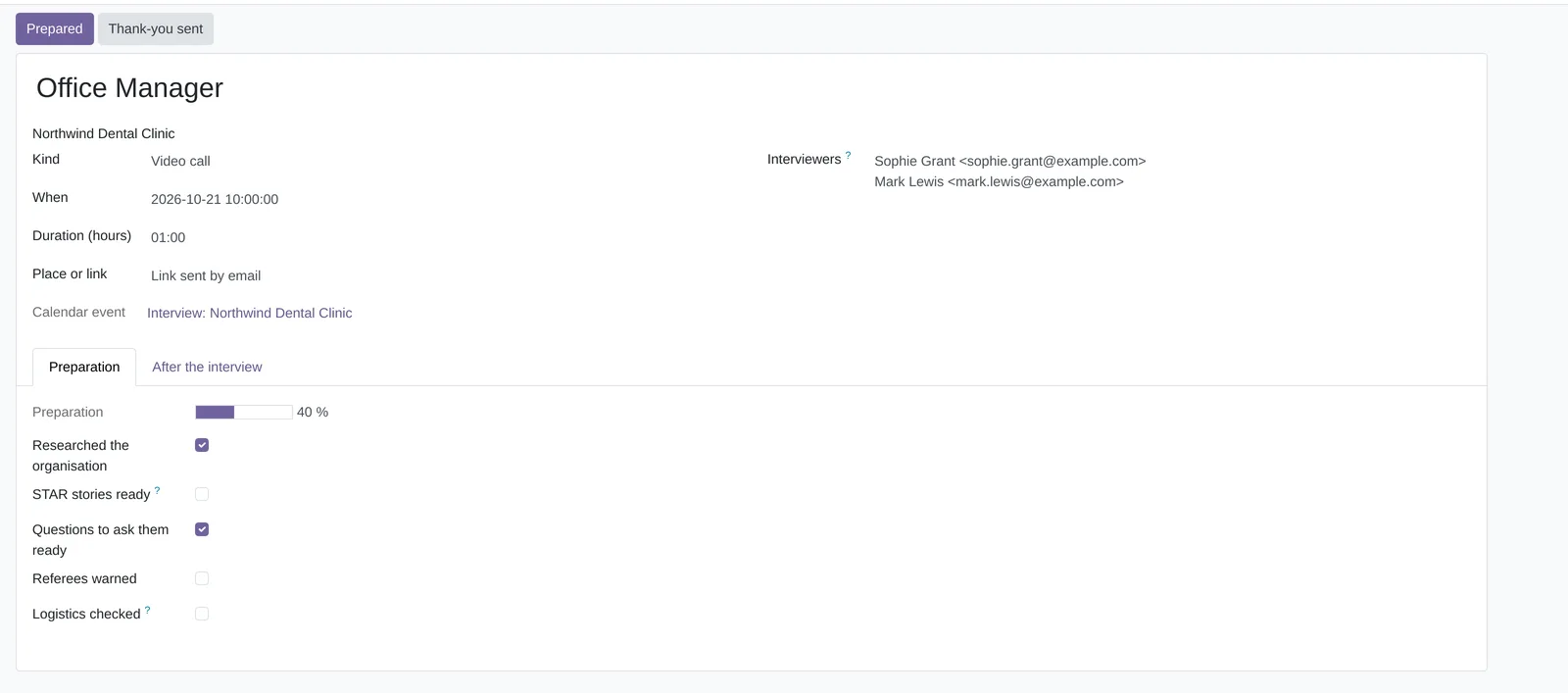Screen dimensions: 1568x693
Task: Check the Logistics checked box
Action: 202,614
